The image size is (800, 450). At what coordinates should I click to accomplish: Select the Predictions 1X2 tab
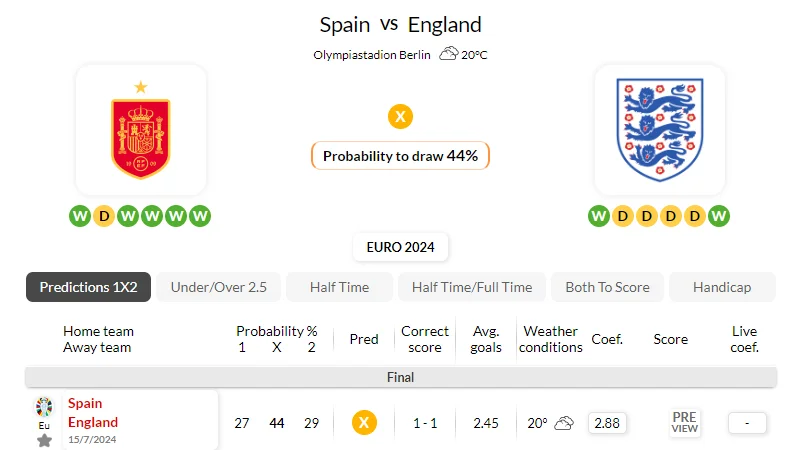click(x=88, y=287)
